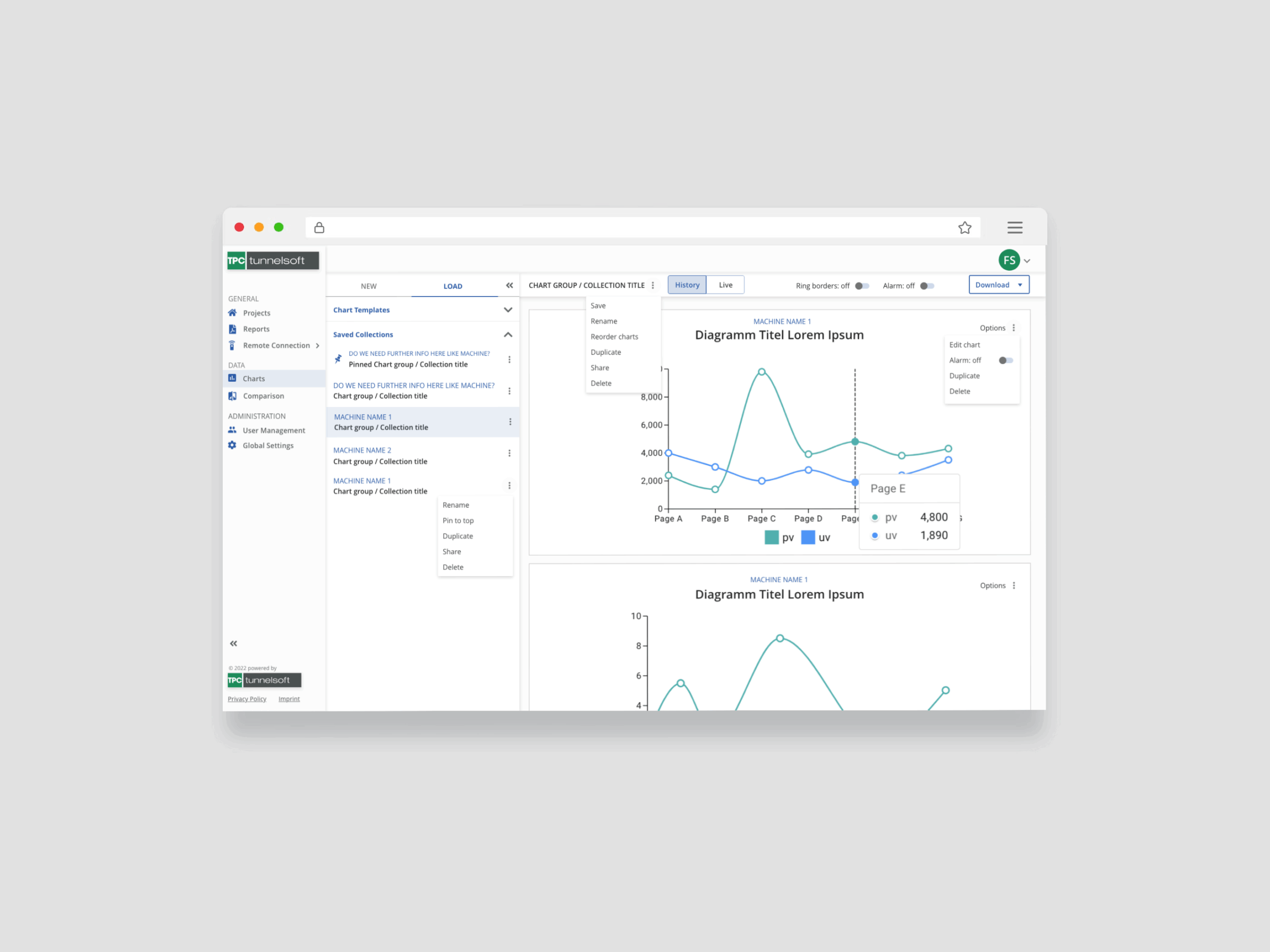Click pv data point at Page C peak
Screen dimensions: 1270x952
pos(762,372)
